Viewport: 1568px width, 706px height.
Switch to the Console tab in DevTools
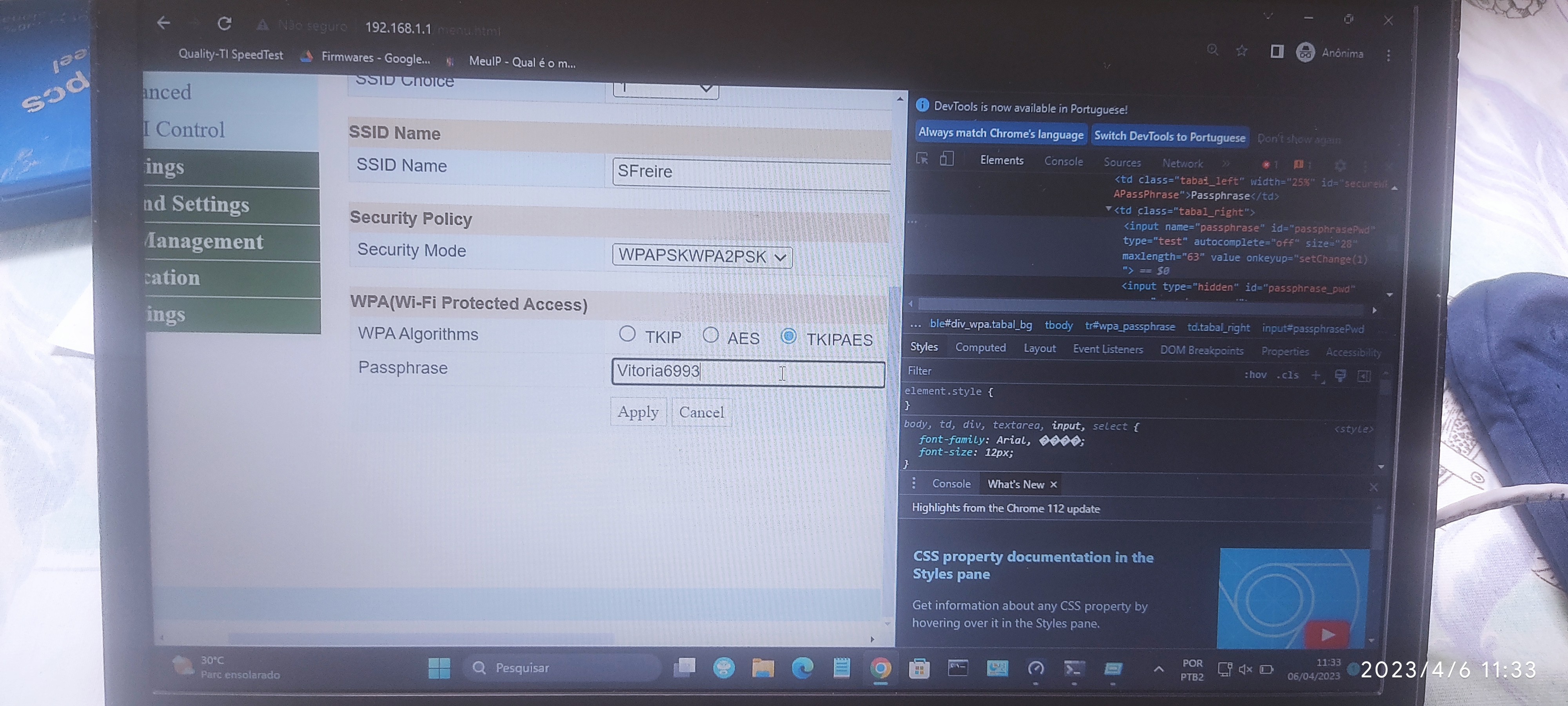pos(1063,162)
